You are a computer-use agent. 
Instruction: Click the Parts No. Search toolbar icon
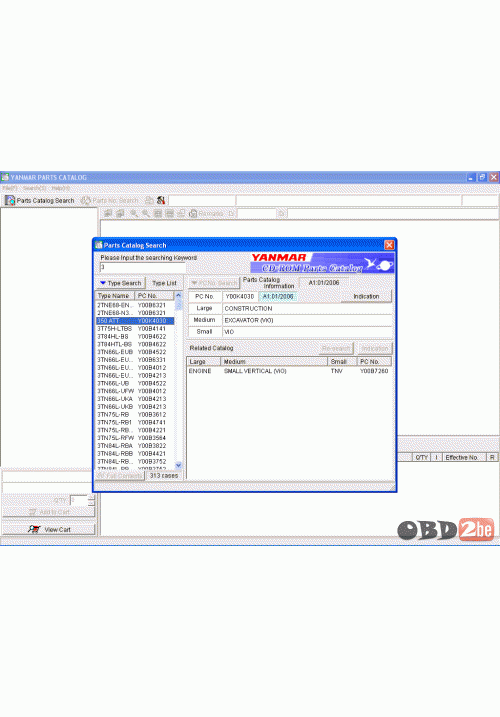pos(85,200)
